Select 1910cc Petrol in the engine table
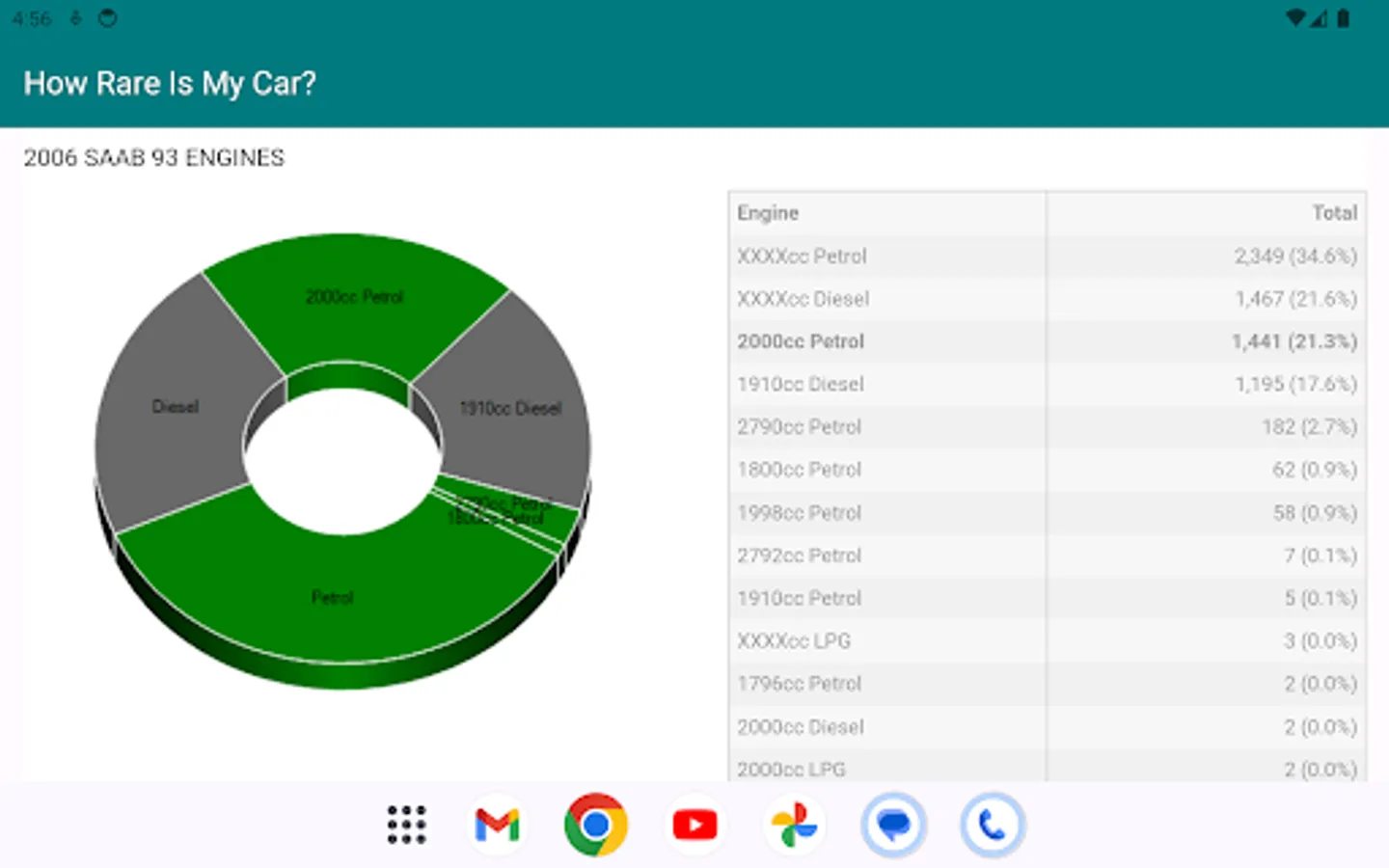 pos(799,598)
